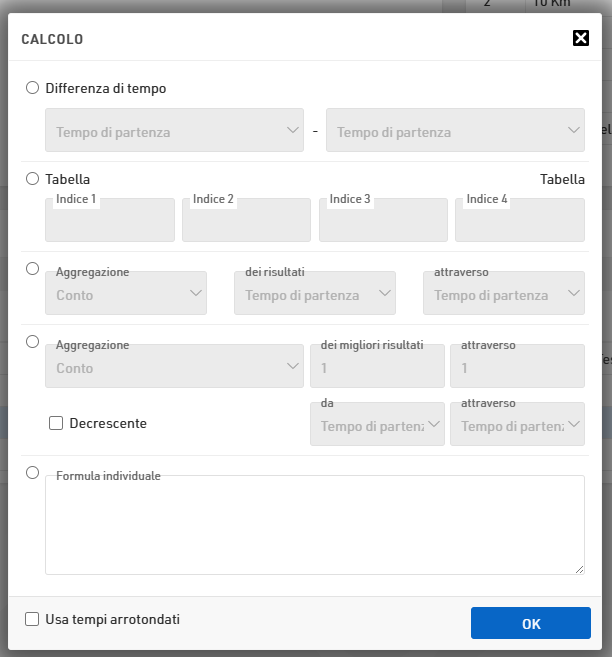
Task: Expand the wide Aggregazione Conto dropdown
Action: (174, 367)
